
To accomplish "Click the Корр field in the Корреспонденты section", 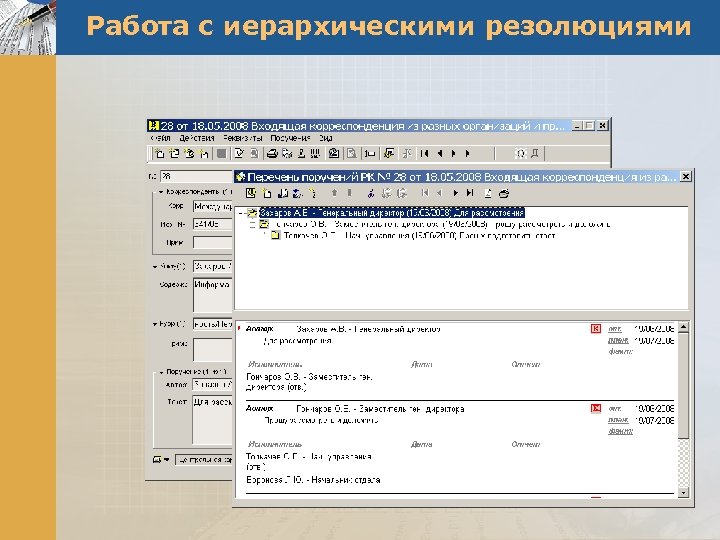I will [x=213, y=207].
